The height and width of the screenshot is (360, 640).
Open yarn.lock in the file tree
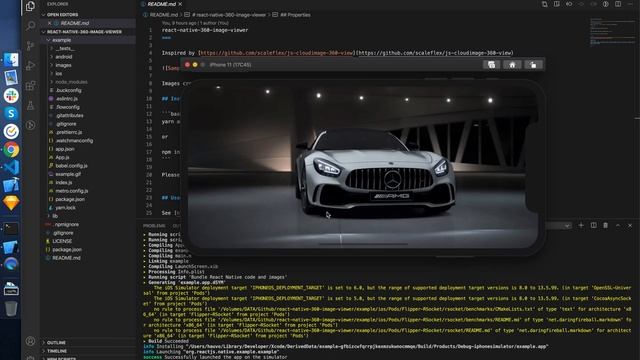click(65, 207)
